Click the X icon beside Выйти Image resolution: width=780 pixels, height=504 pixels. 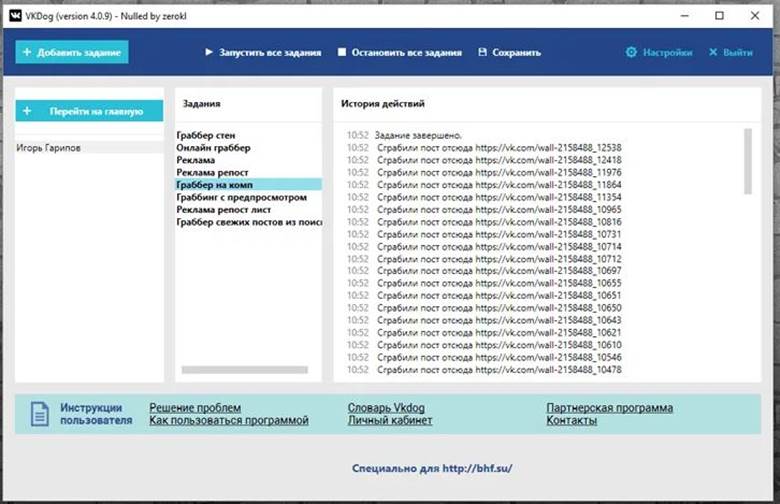pos(713,53)
